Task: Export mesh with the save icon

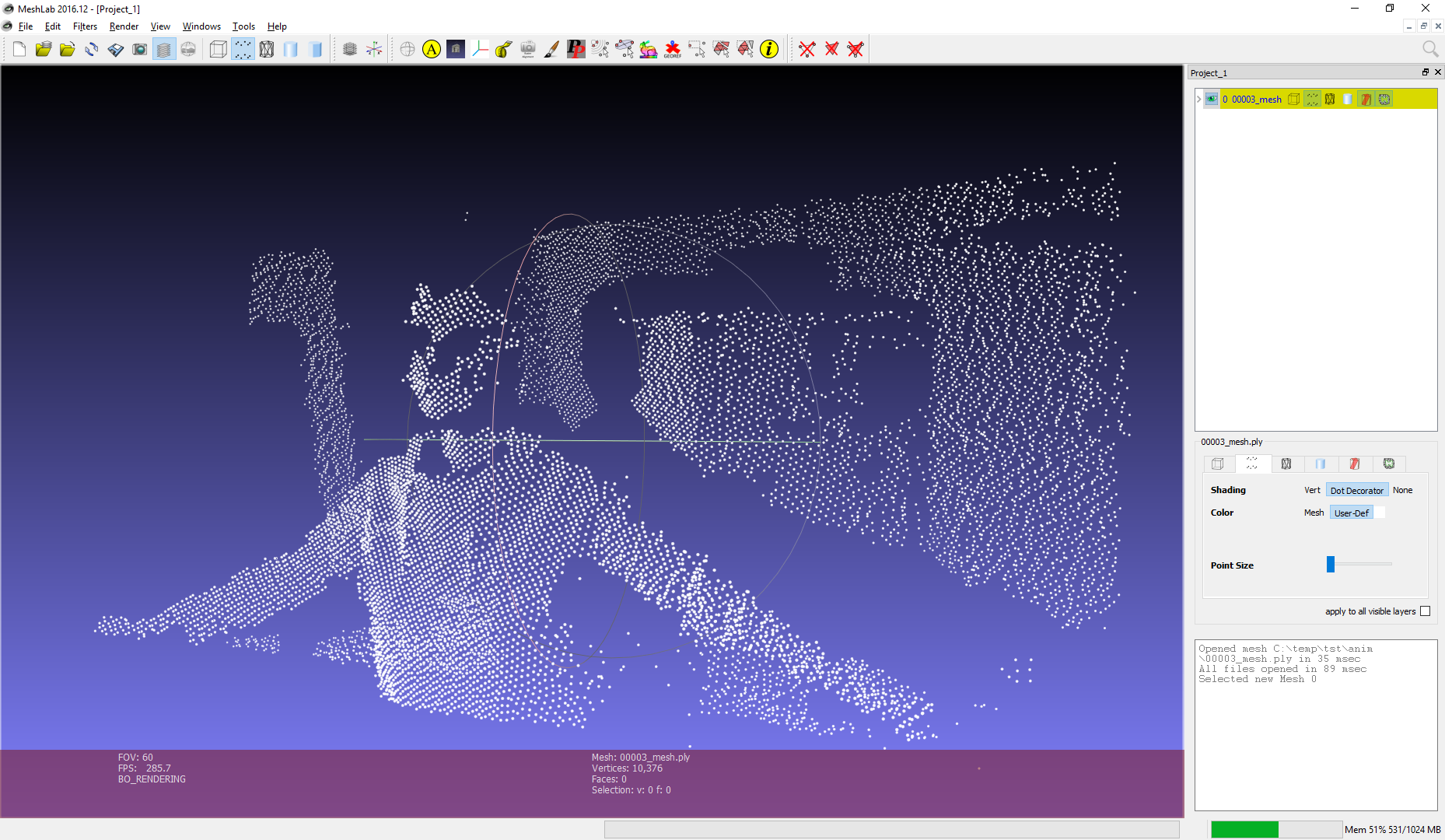Action: click(x=116, y=50)
